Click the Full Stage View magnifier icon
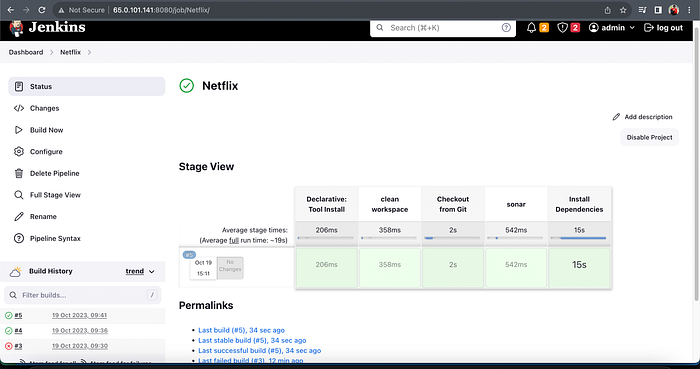The width and height of the screenshot is (700, 369). click(x=19, y=195)
